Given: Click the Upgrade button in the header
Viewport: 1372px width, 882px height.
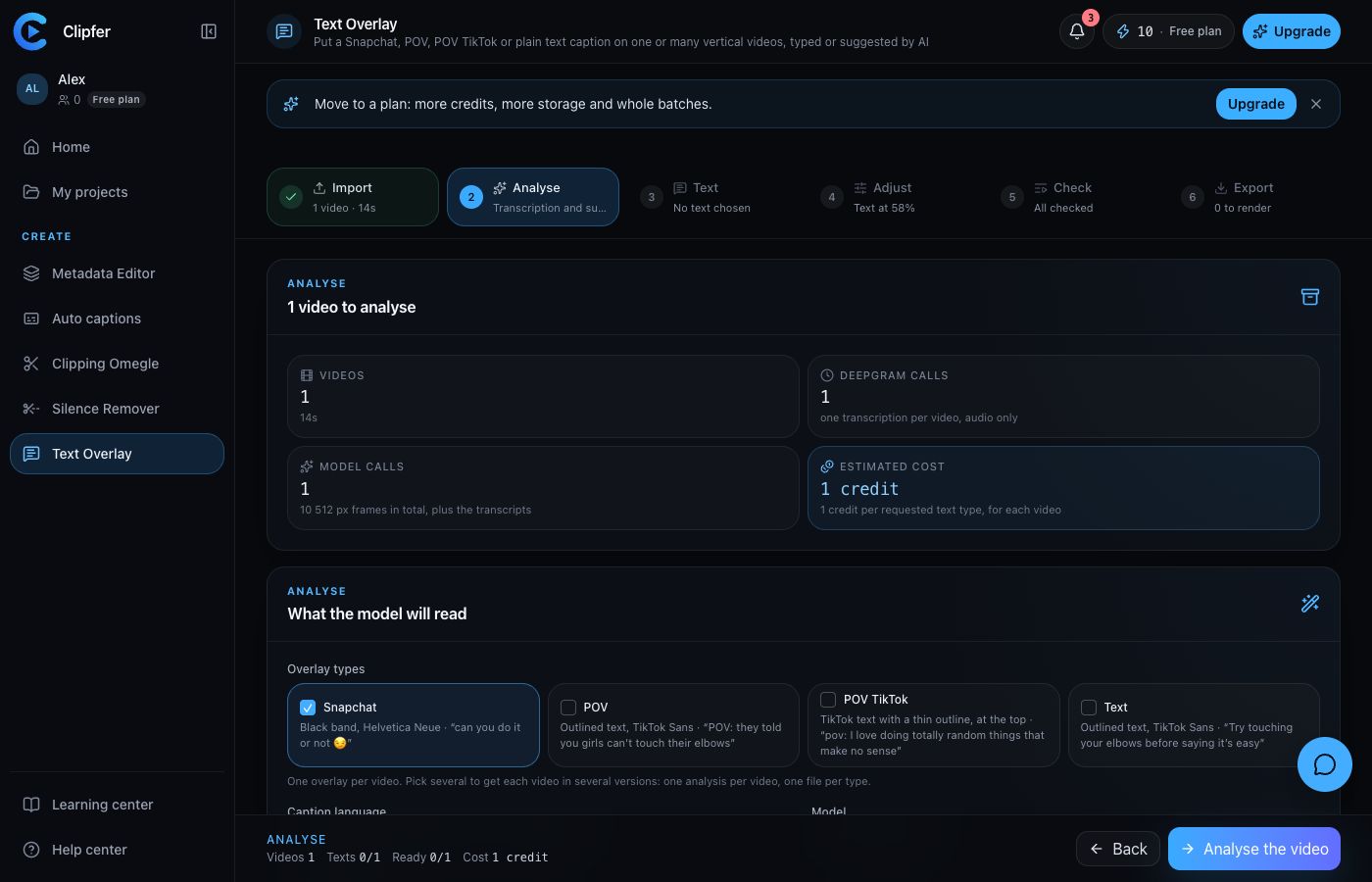Looking at the screenshot, I should (1292, 31).
